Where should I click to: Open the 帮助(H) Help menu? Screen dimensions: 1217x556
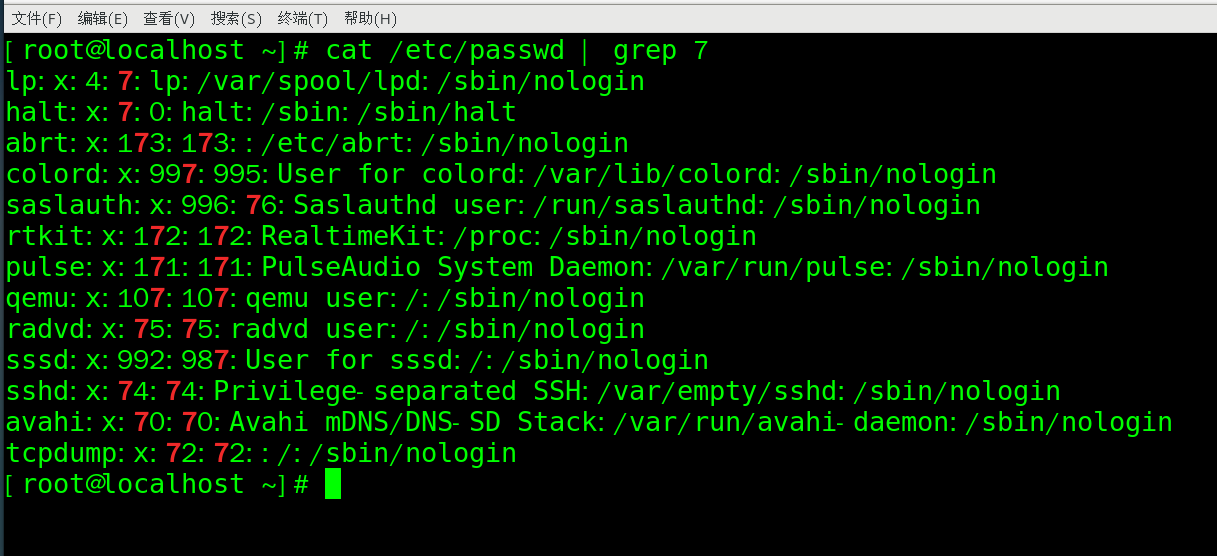370,18
